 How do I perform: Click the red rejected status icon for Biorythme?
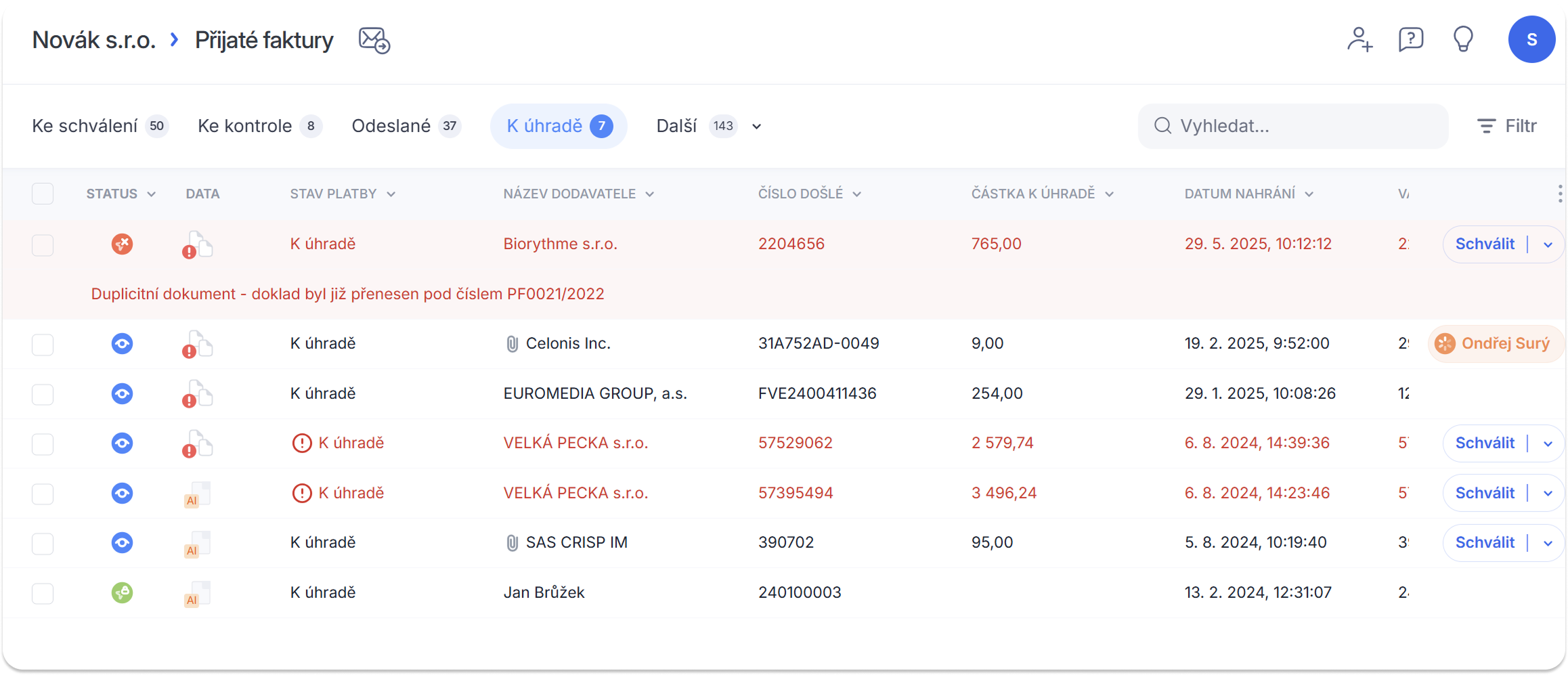click(x=122, y=244)
